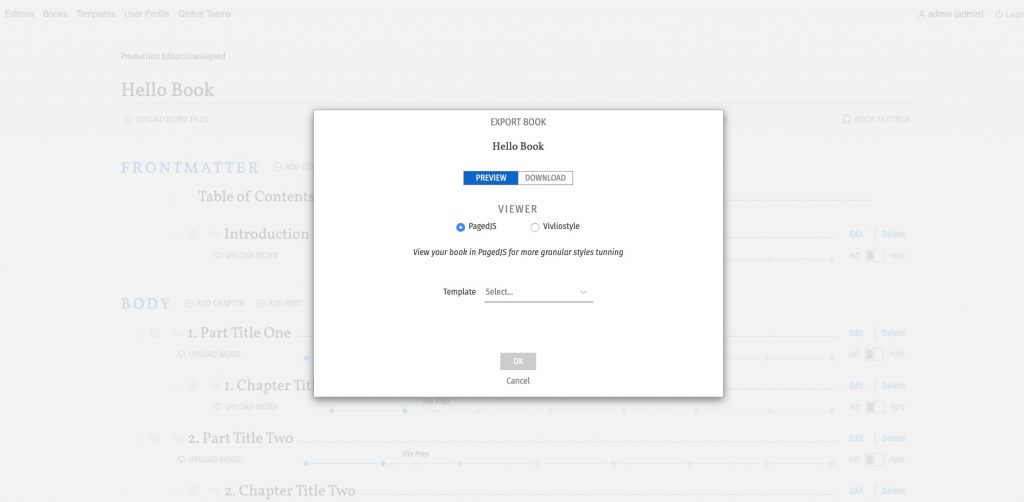Image resolution: width=1024 pixels, height=502 pixels.
Task: Click File Prep stage on Part Title Two progress
Action: 415,454
